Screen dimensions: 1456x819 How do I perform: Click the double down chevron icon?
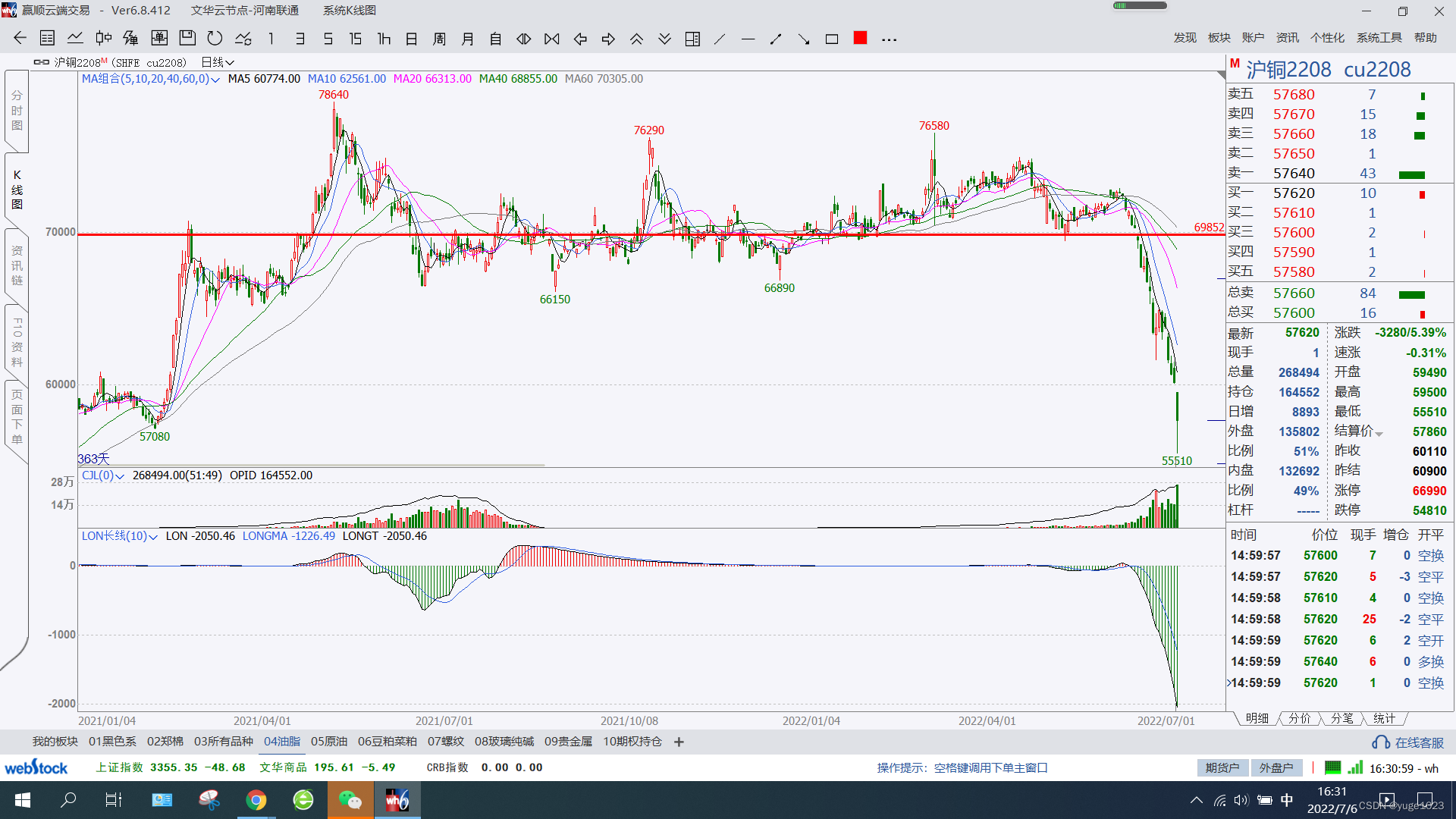click(664, 39)
